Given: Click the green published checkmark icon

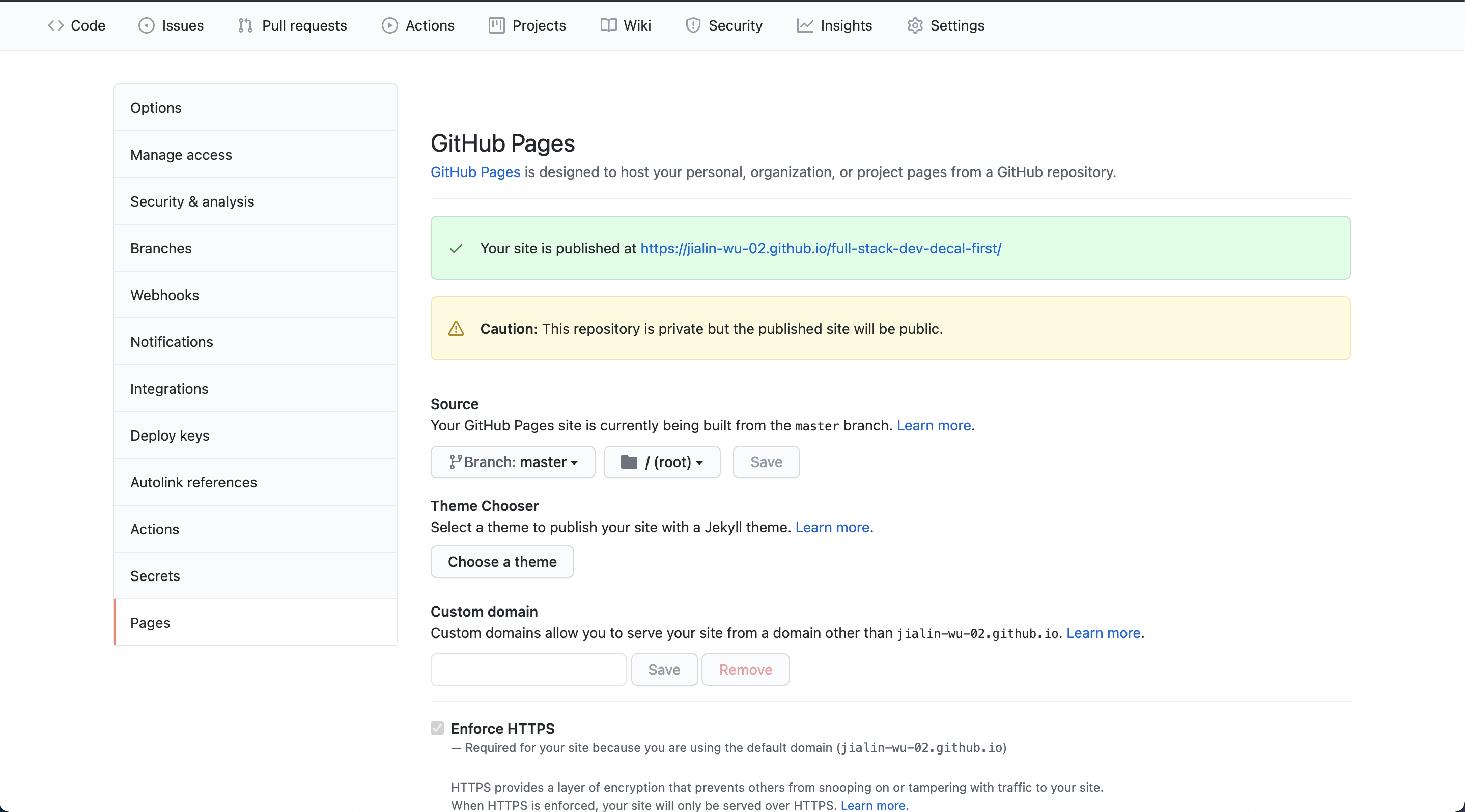Looking at the screenshot, I should pyautogui.click(x=456, y=248).
